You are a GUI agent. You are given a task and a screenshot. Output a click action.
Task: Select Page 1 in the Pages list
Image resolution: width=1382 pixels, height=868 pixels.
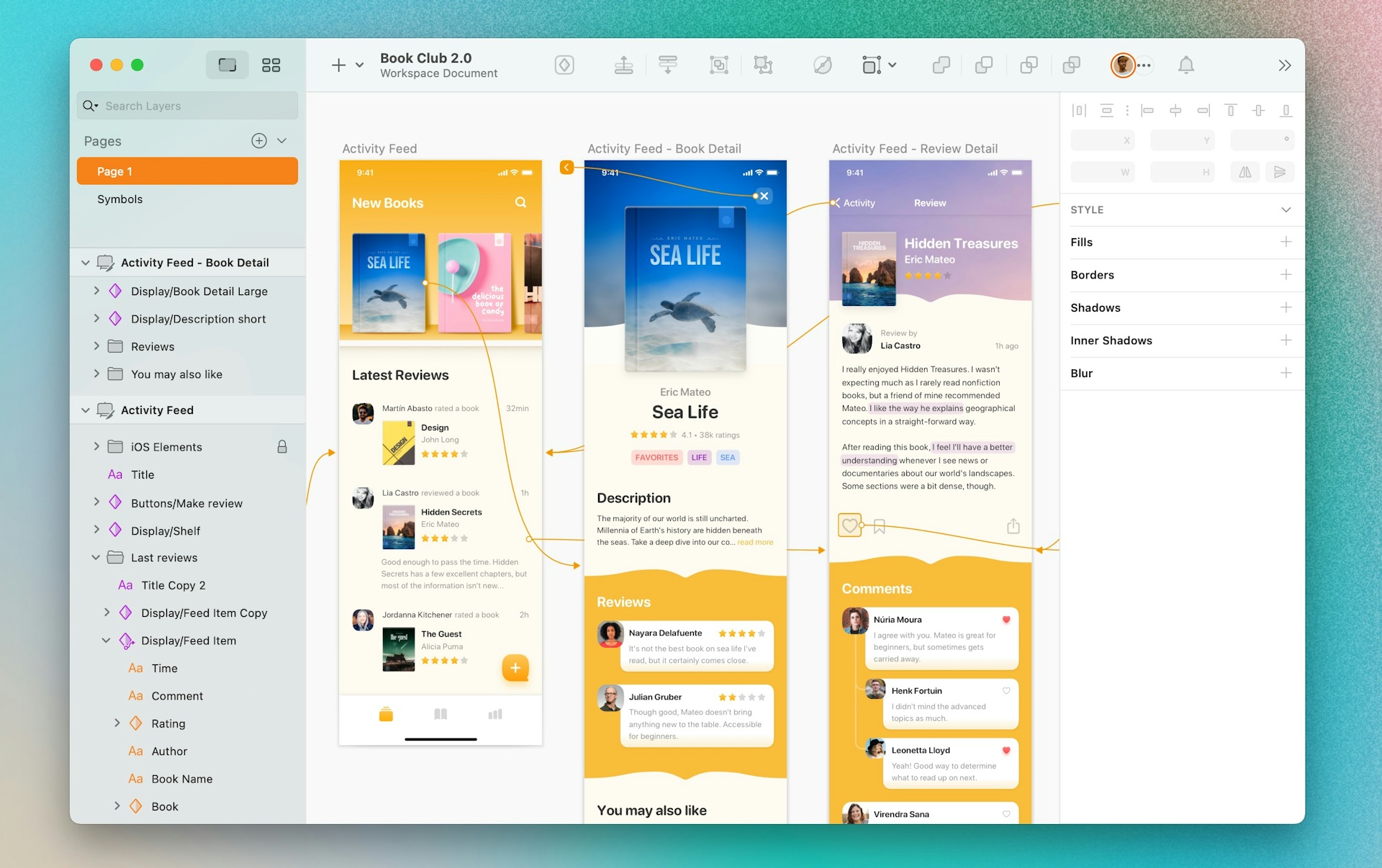[x=115, y=171]
